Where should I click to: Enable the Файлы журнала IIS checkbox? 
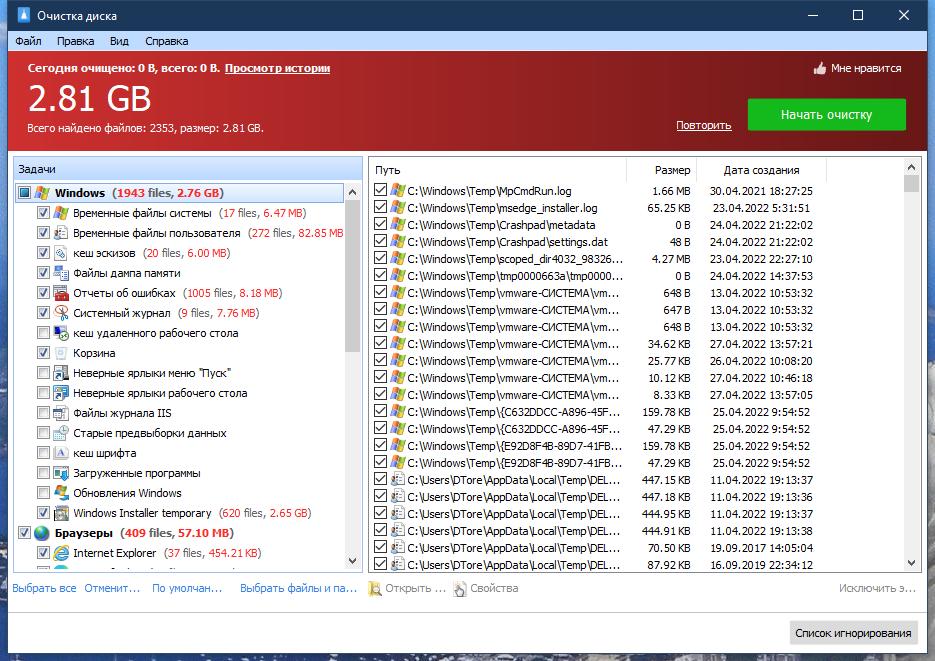coord(43,413)
